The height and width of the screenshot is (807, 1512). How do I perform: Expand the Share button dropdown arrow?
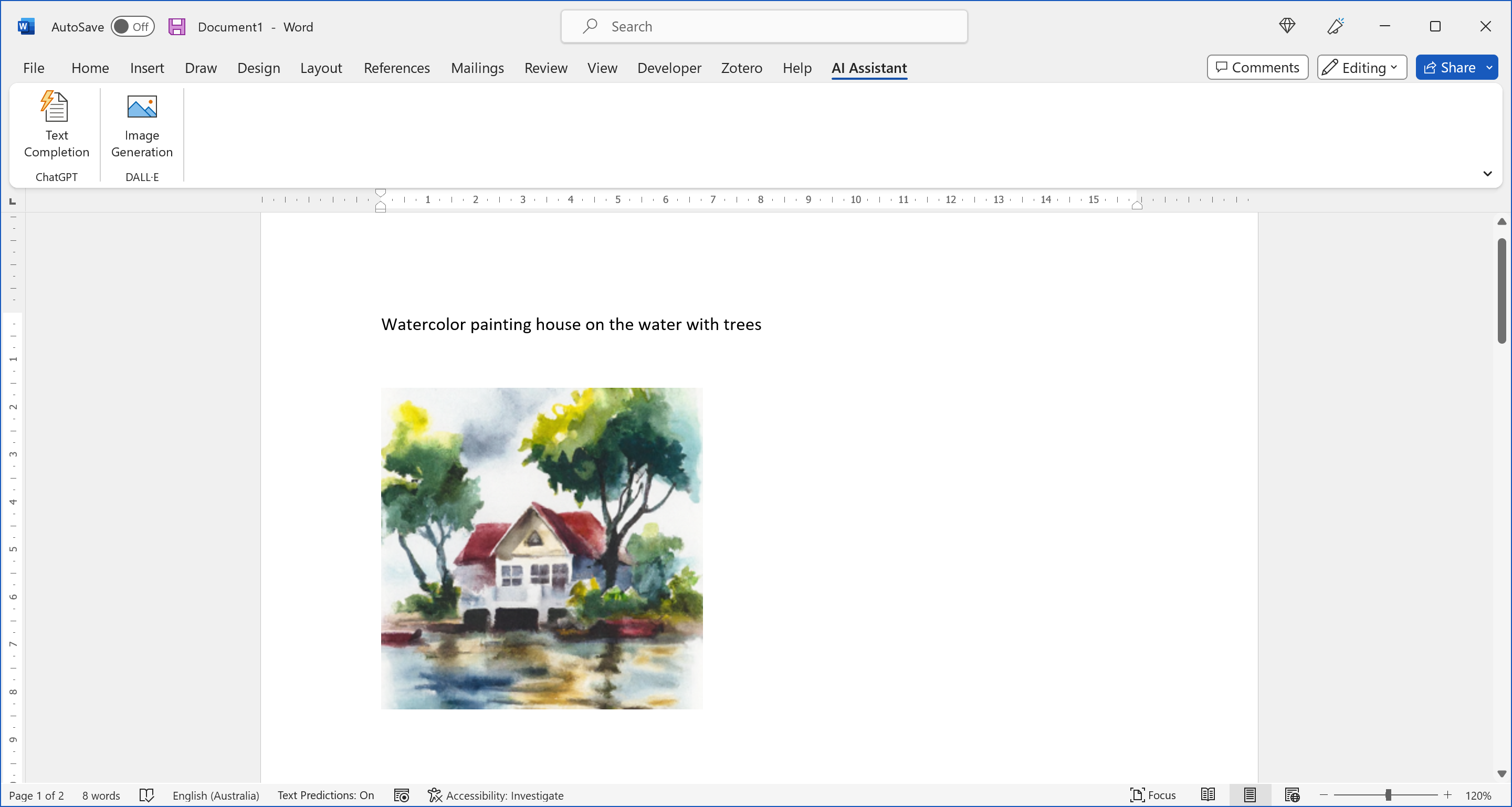[x=1489, y=68]
